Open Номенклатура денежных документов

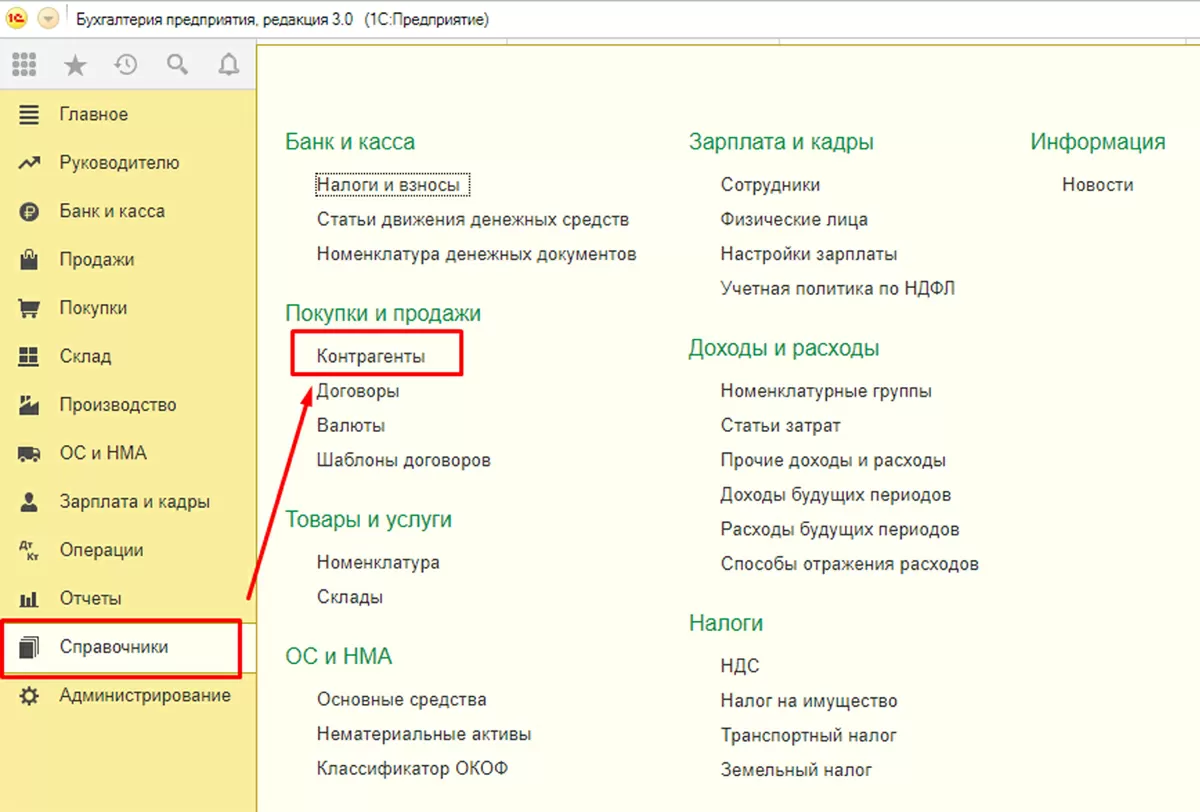tap(476, 254)
